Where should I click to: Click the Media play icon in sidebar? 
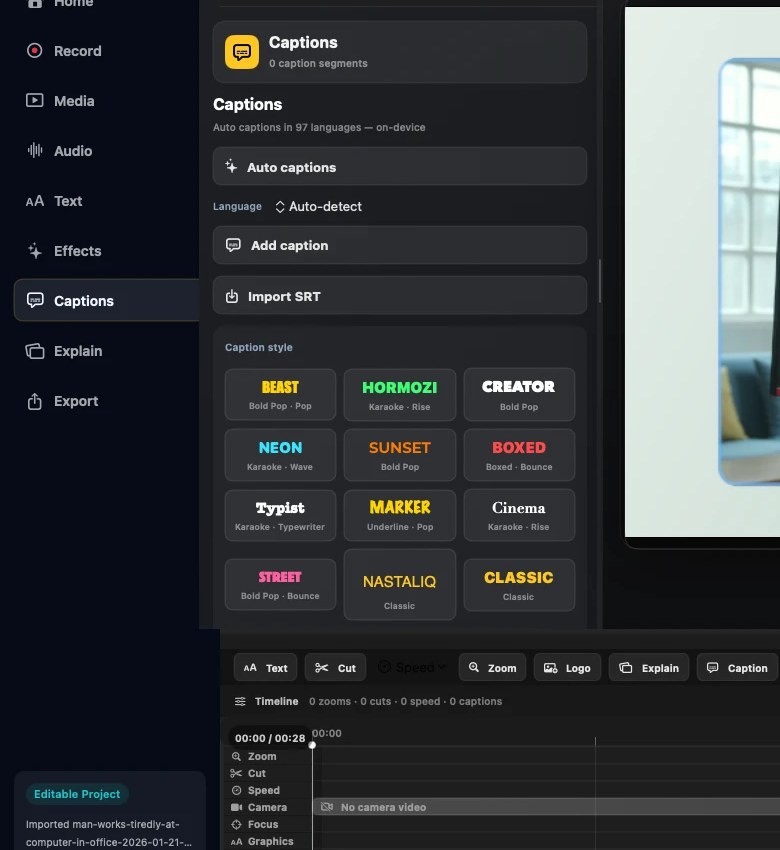pyautogui.click(x=34, y=101)
